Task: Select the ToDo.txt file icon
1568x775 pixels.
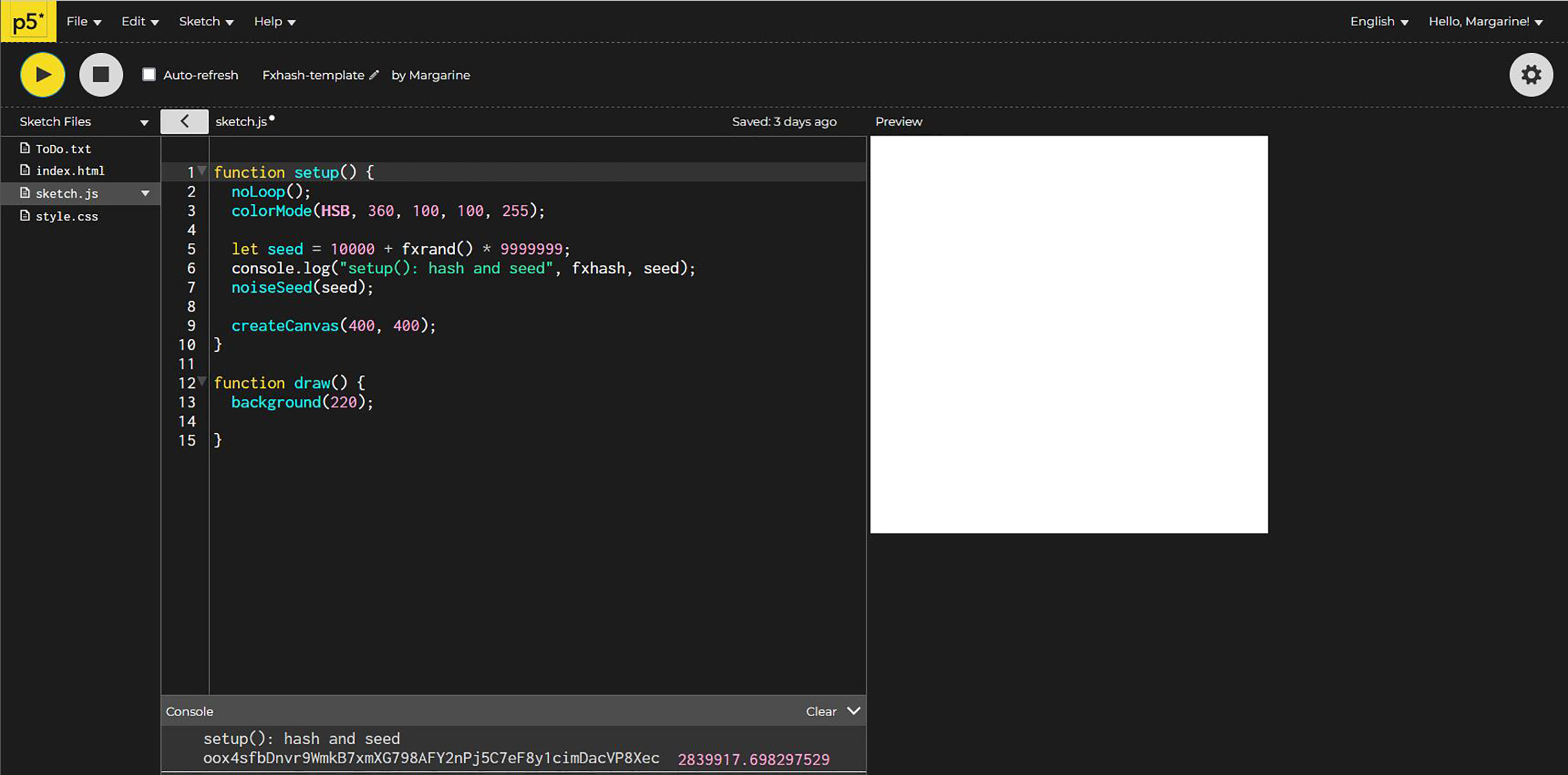Action: pyautogui.click(x=25, y=148)
